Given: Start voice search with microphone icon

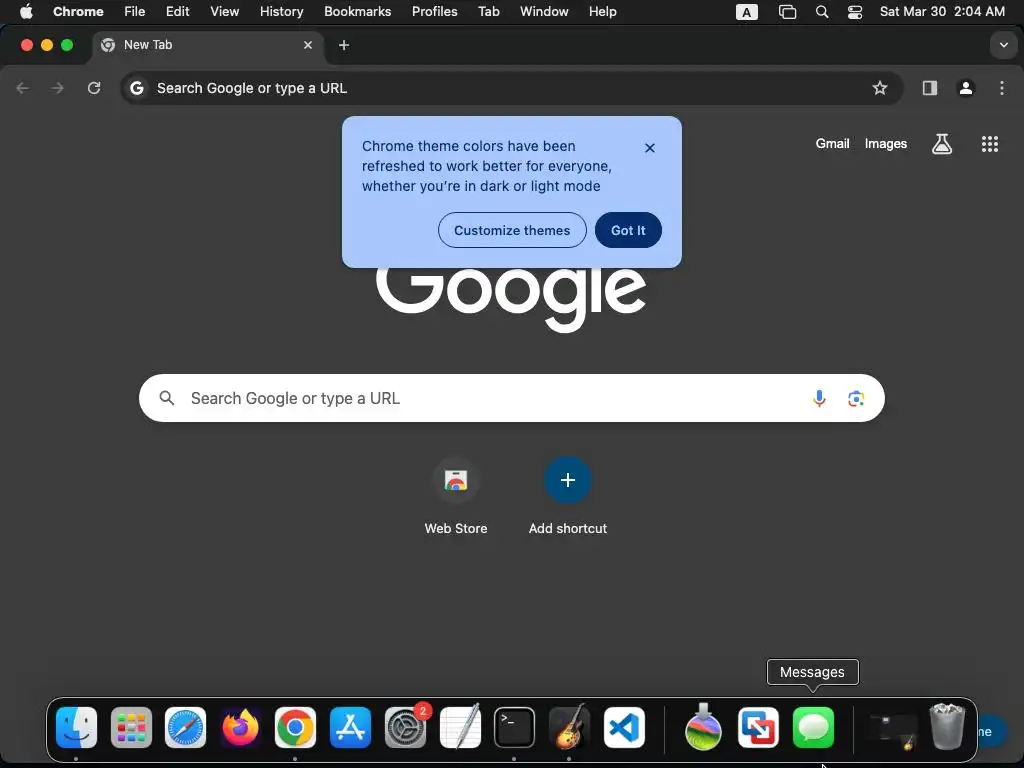Looking at the screenshot, I should pyautogui.click(x=819, y=398).
